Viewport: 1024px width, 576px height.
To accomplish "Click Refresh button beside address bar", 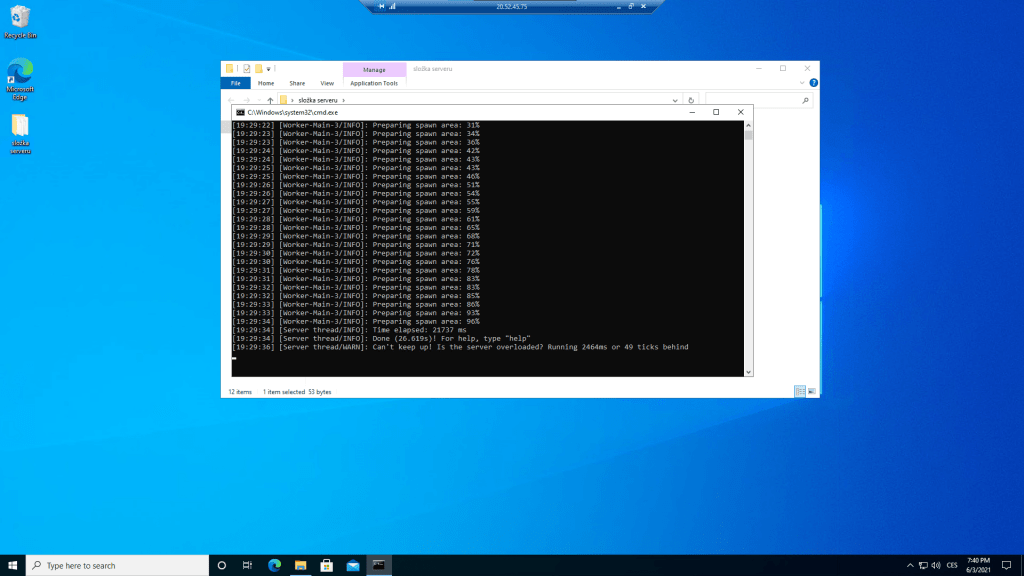I will coord(691,100).
